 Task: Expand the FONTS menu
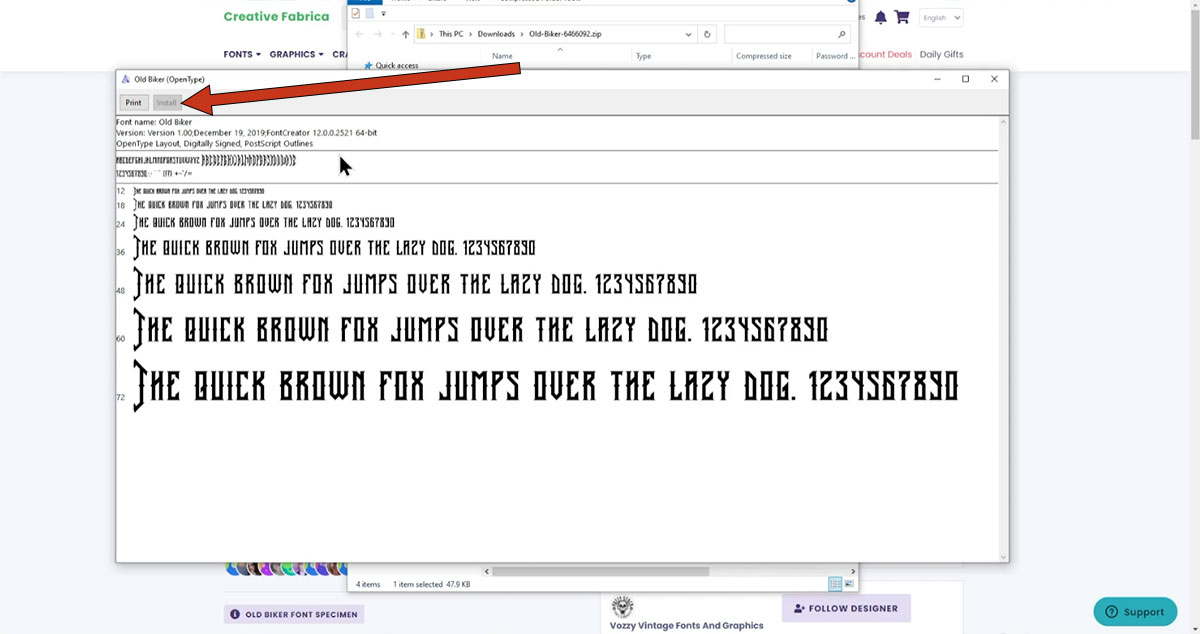(242, 54)
